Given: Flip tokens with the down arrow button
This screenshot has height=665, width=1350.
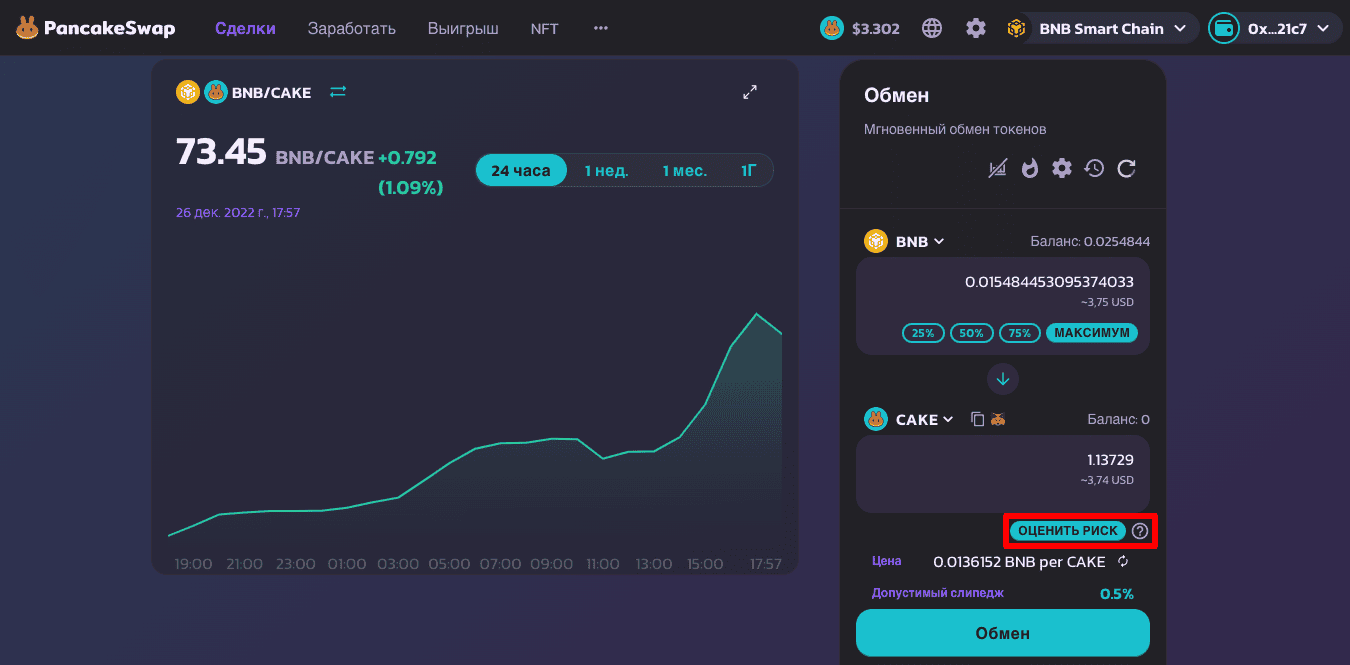Looking at the screenshot, I should (1003, 379).
